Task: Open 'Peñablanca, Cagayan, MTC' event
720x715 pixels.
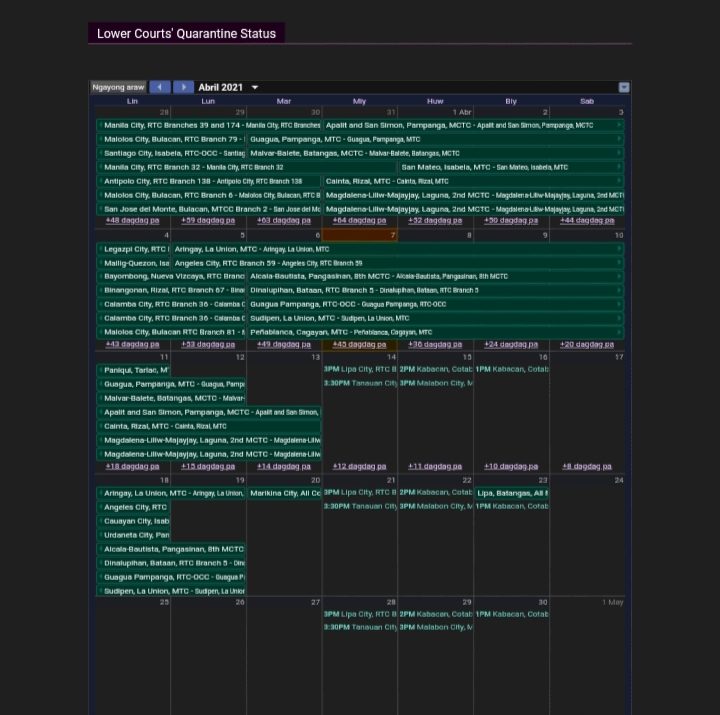Action: 340,332
